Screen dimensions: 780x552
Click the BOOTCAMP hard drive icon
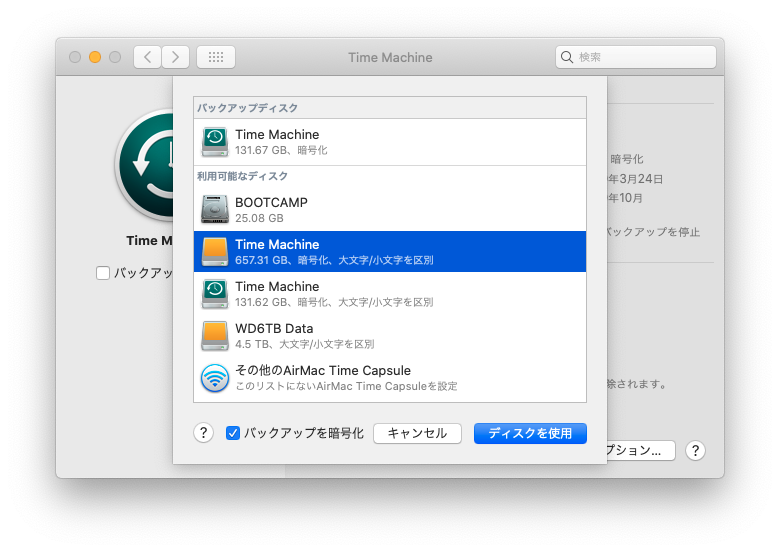click(x=215, y=209)
